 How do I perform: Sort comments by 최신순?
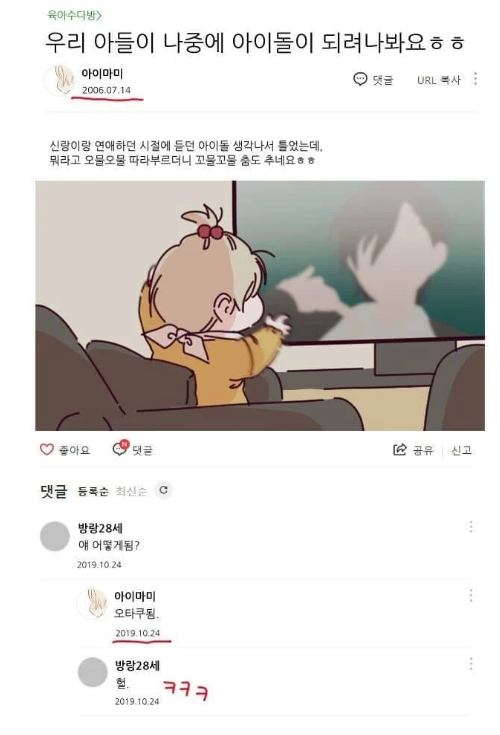131,491
